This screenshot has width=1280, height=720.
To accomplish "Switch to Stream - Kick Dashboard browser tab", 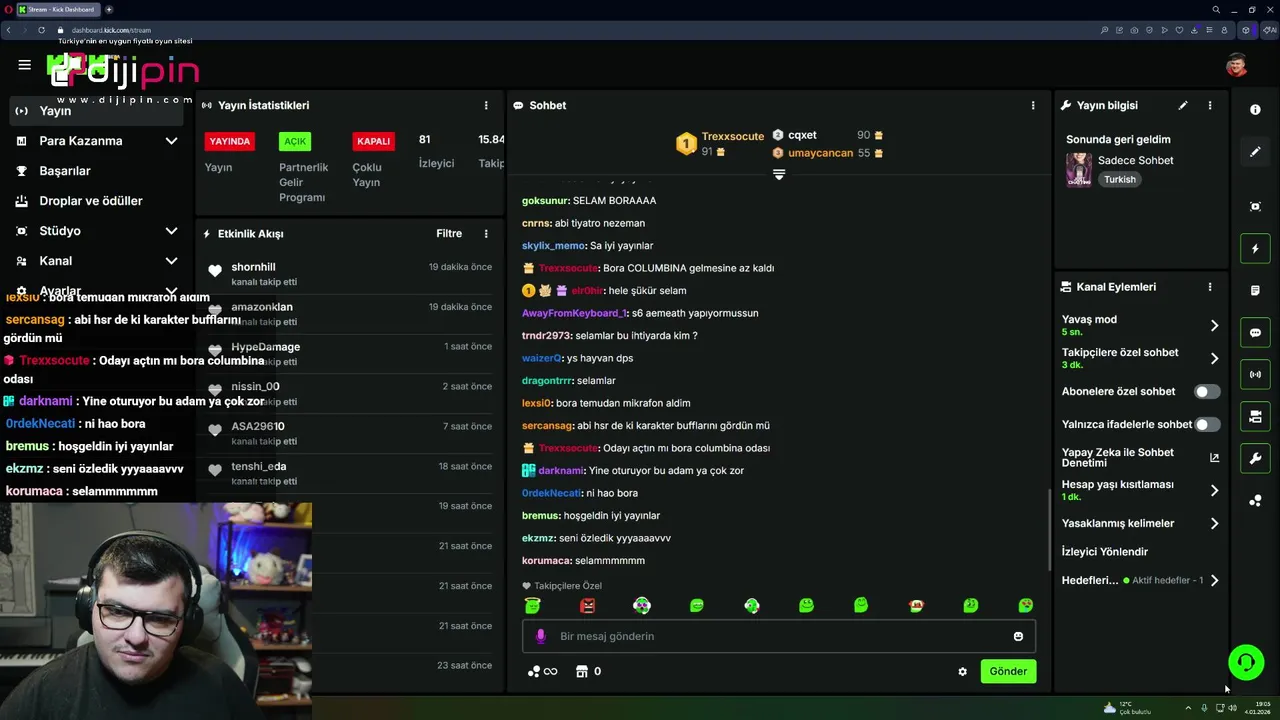I will [x=58, y=9].
